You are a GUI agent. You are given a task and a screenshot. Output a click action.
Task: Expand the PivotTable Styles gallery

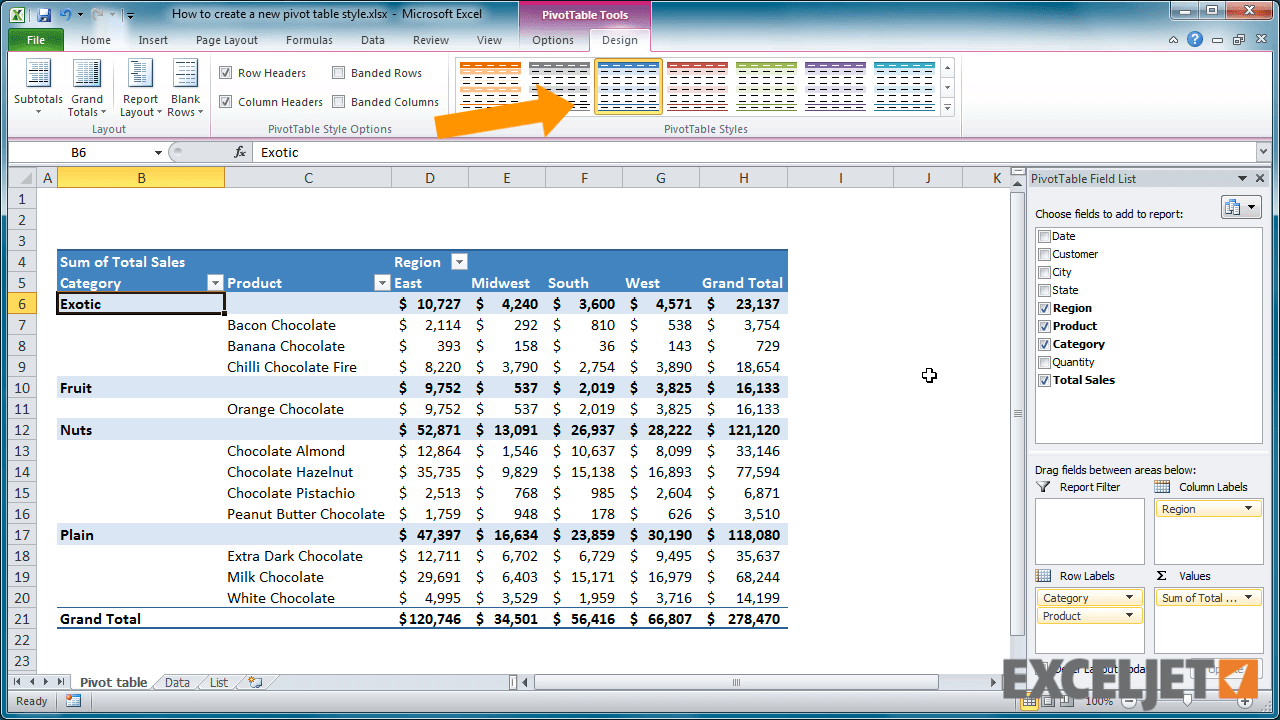[x=946, y=108]
